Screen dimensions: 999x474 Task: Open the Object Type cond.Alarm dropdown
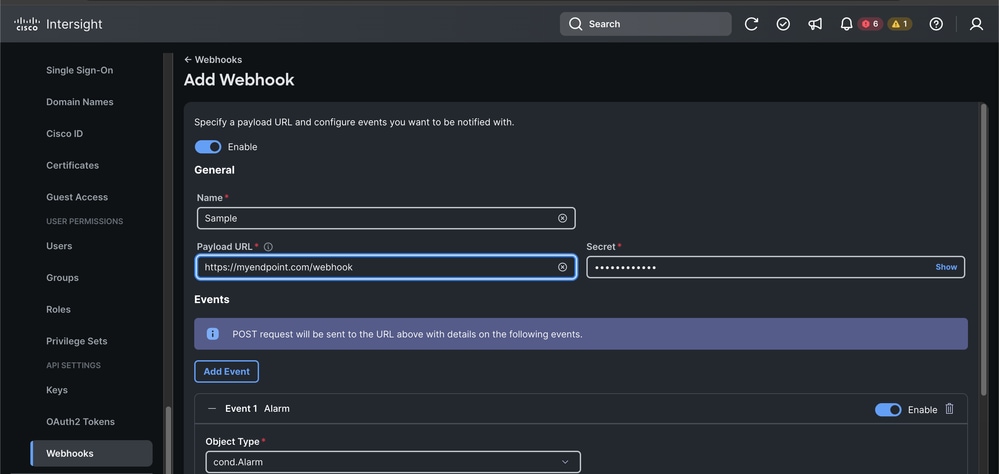click(392, 462)
